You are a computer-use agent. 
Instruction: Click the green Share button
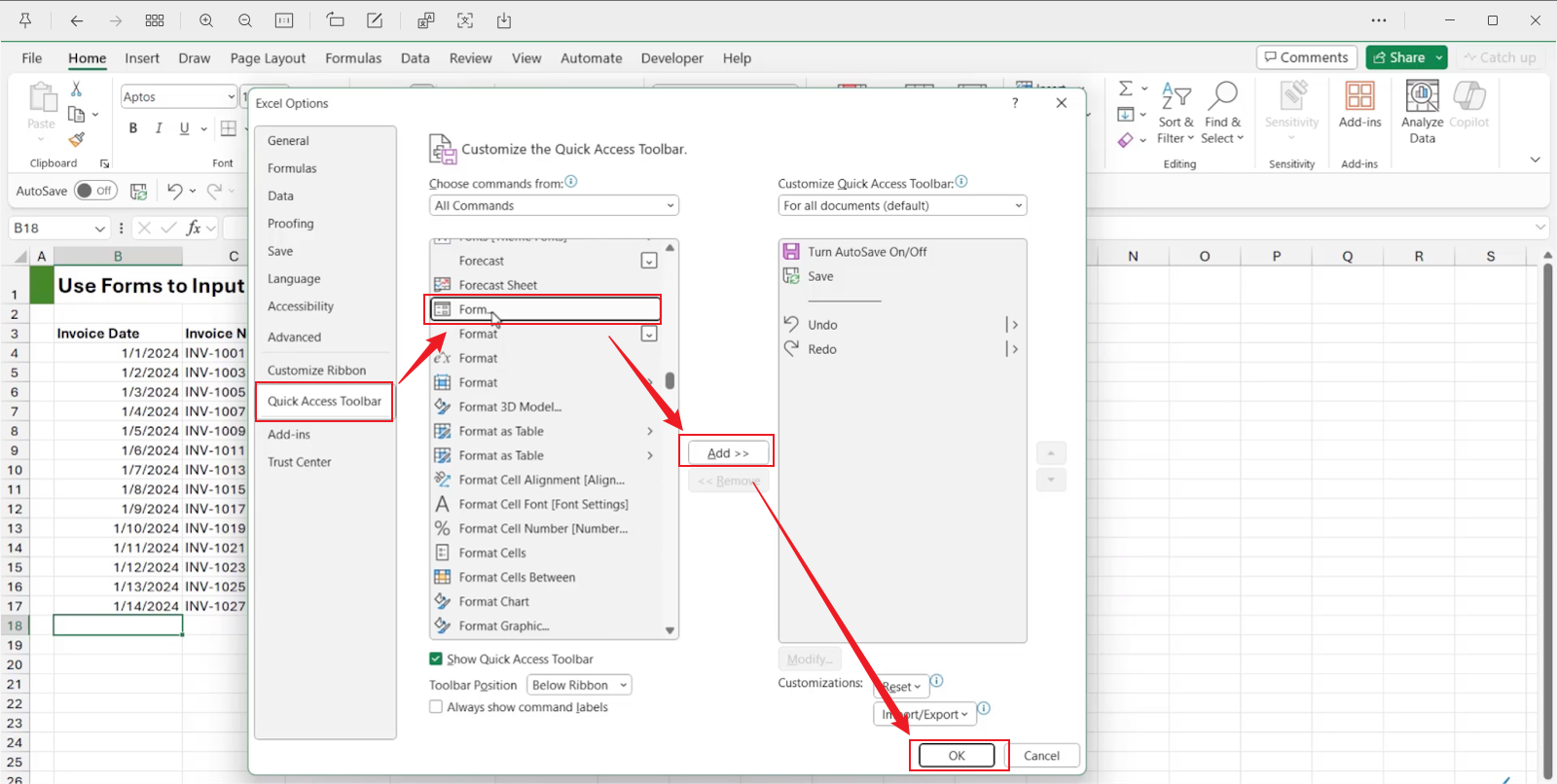coord(1398,57)
